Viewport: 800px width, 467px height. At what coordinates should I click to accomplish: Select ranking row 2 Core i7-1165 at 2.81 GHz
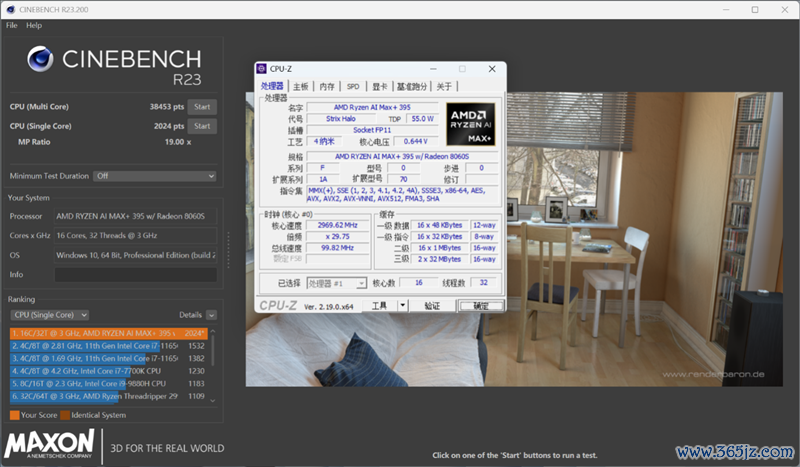coord(108,346)
